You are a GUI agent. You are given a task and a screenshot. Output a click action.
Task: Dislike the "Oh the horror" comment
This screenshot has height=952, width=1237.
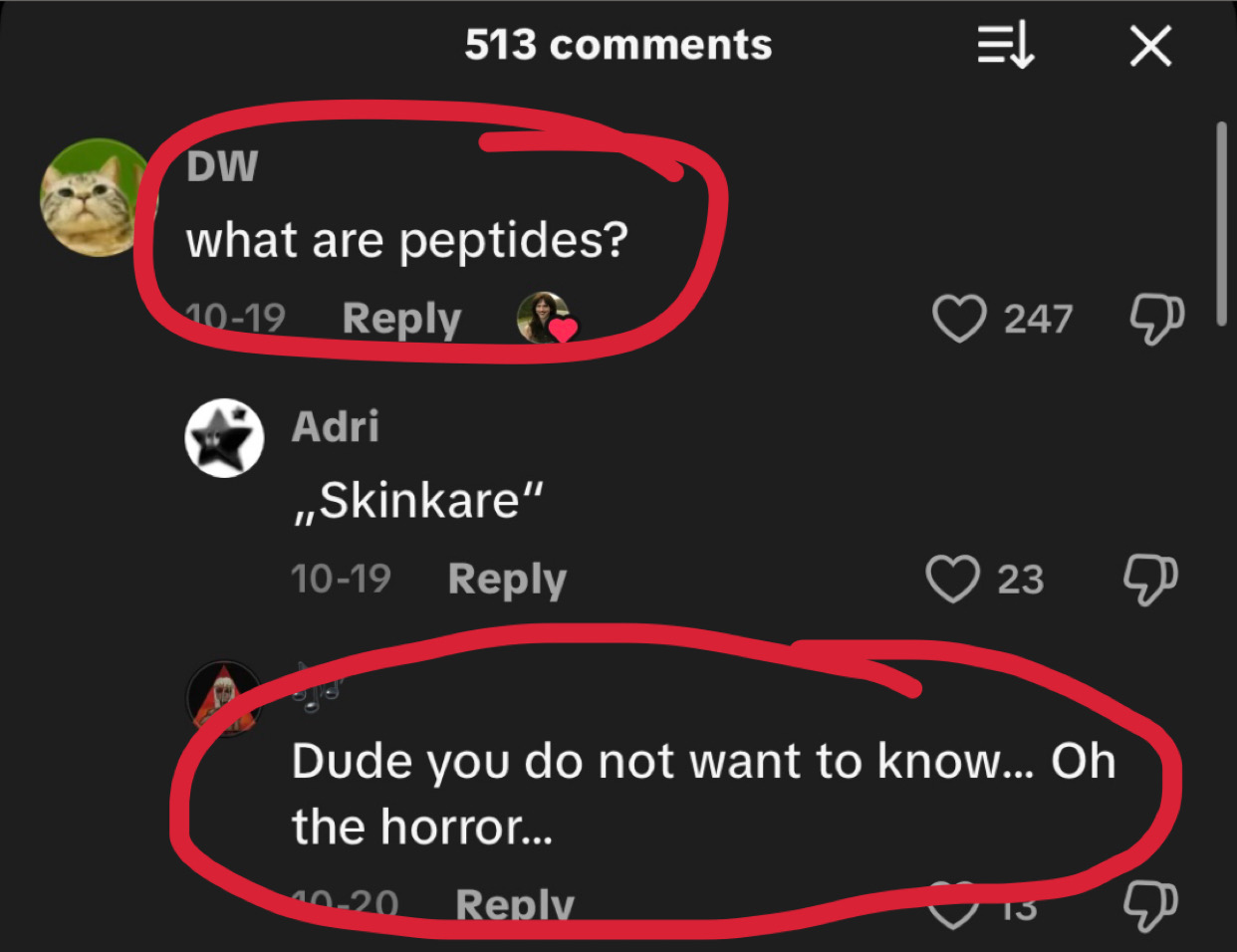coord(1150,906)
